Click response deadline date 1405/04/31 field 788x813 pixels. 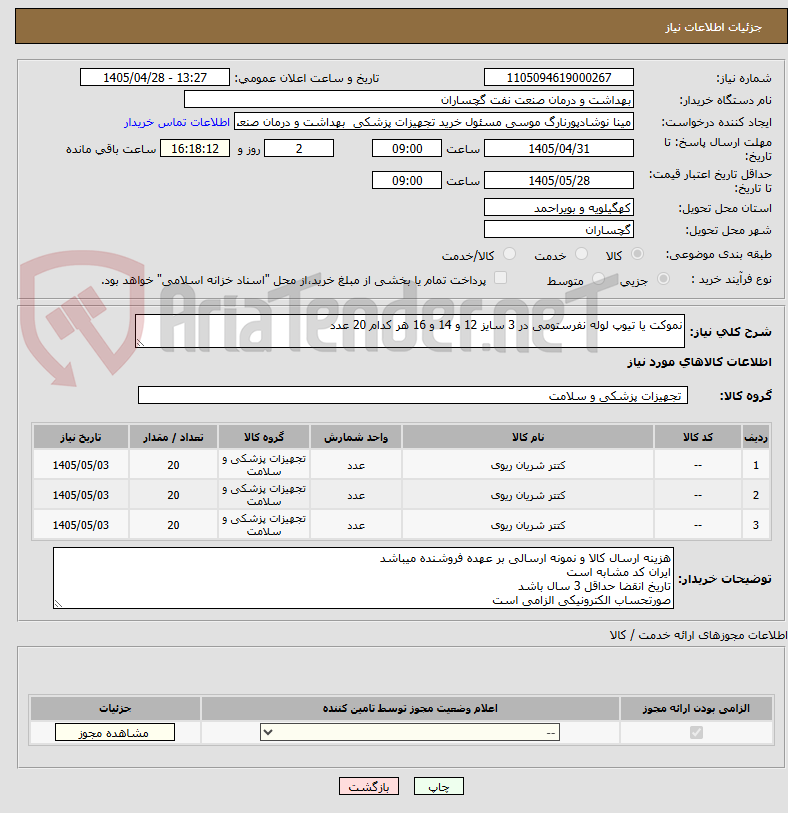coord(558,149)
